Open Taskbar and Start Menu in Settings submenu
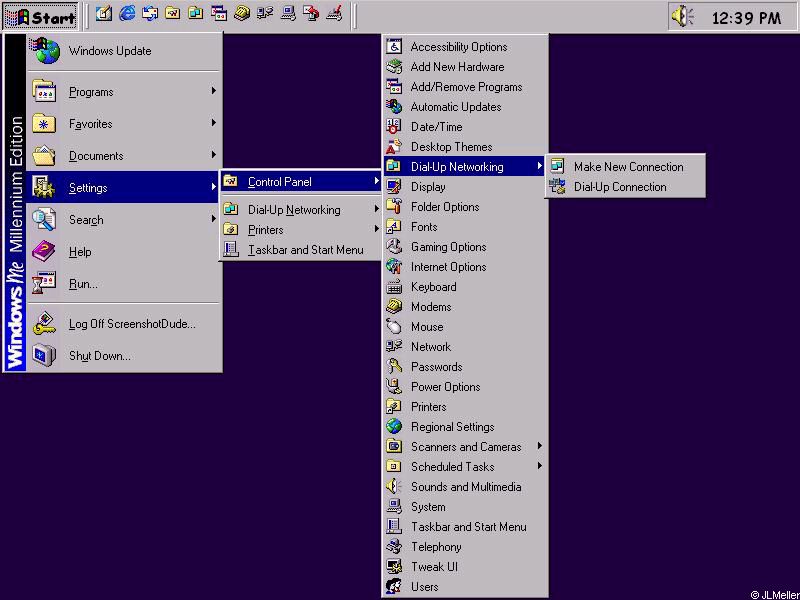Viewport: 800px width, 600px height. (x=302, y=250)
